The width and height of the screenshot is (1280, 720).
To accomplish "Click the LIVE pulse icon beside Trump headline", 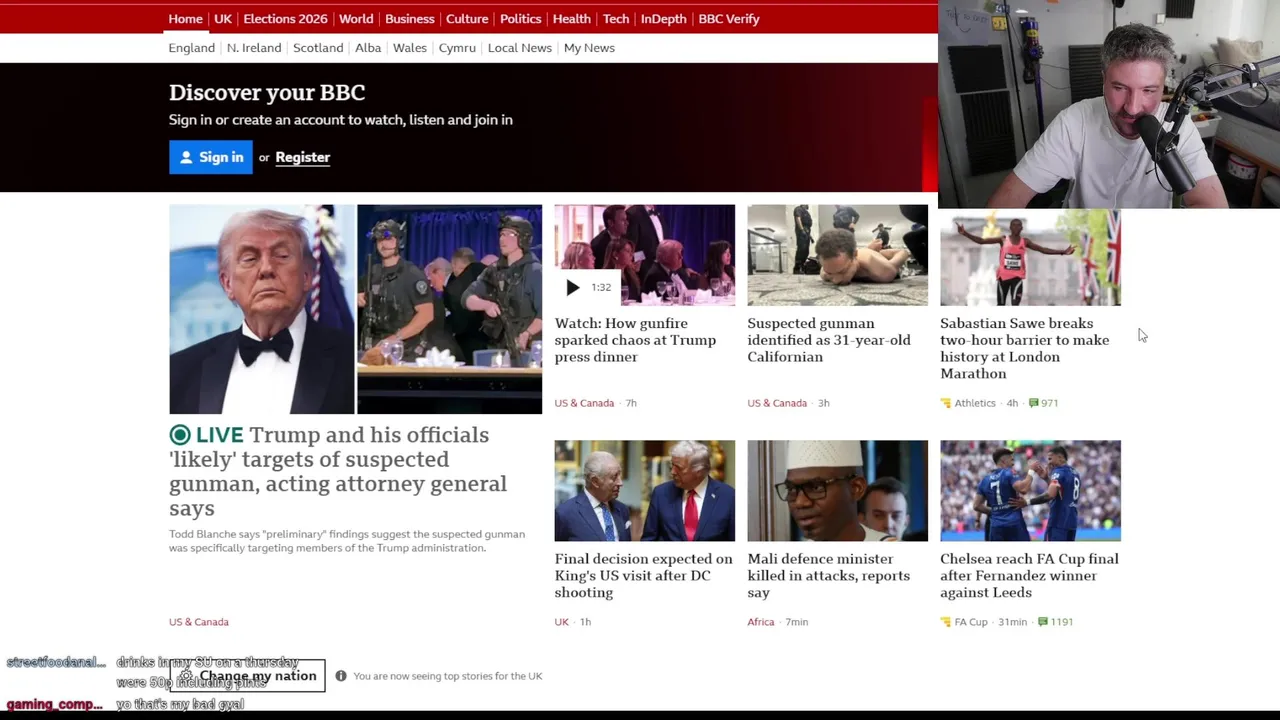I will (180, 435).
